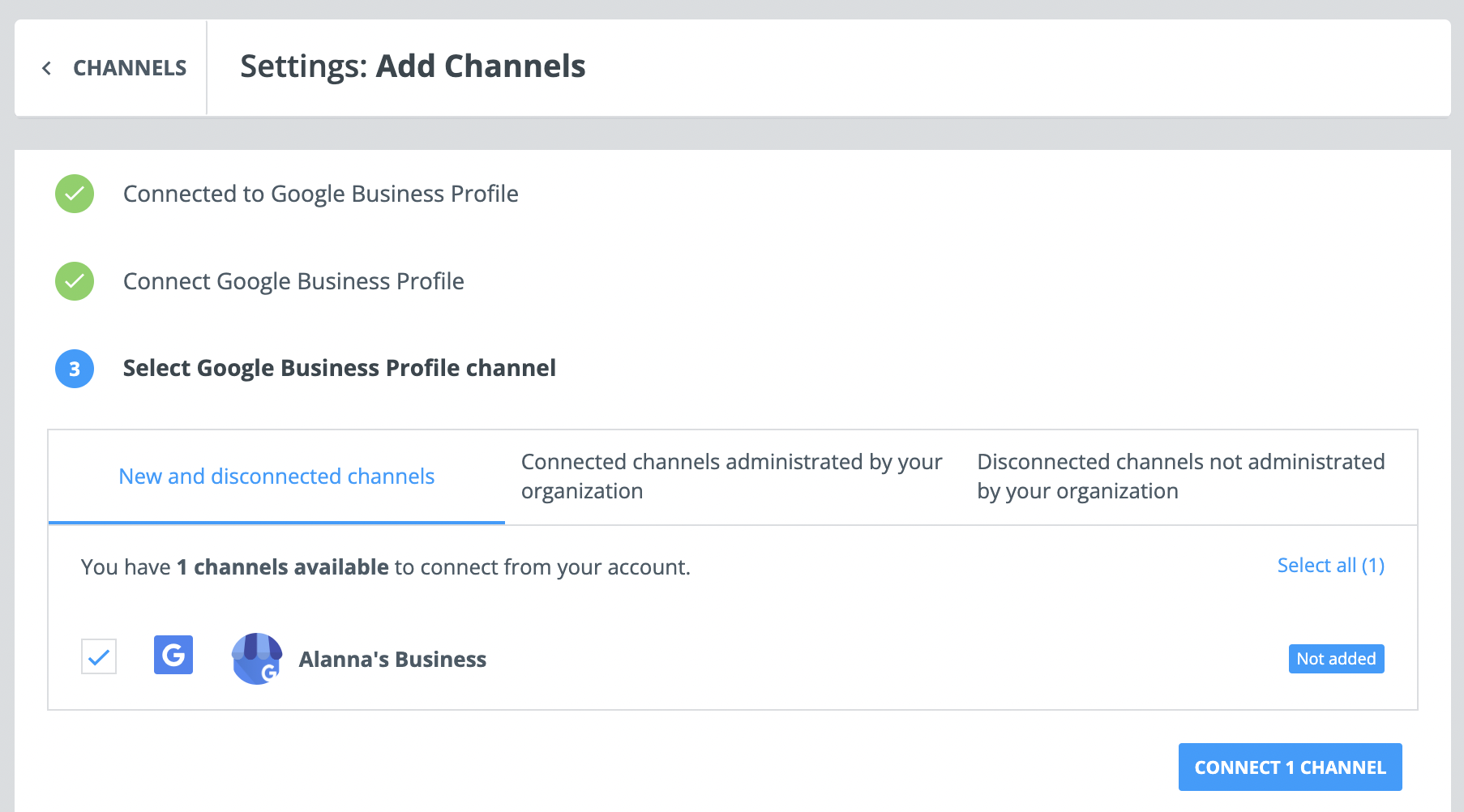The height and width of the screenshot is (812, 1464).
Task: Go back via the CHANNELS label
Action: point(130,68)
